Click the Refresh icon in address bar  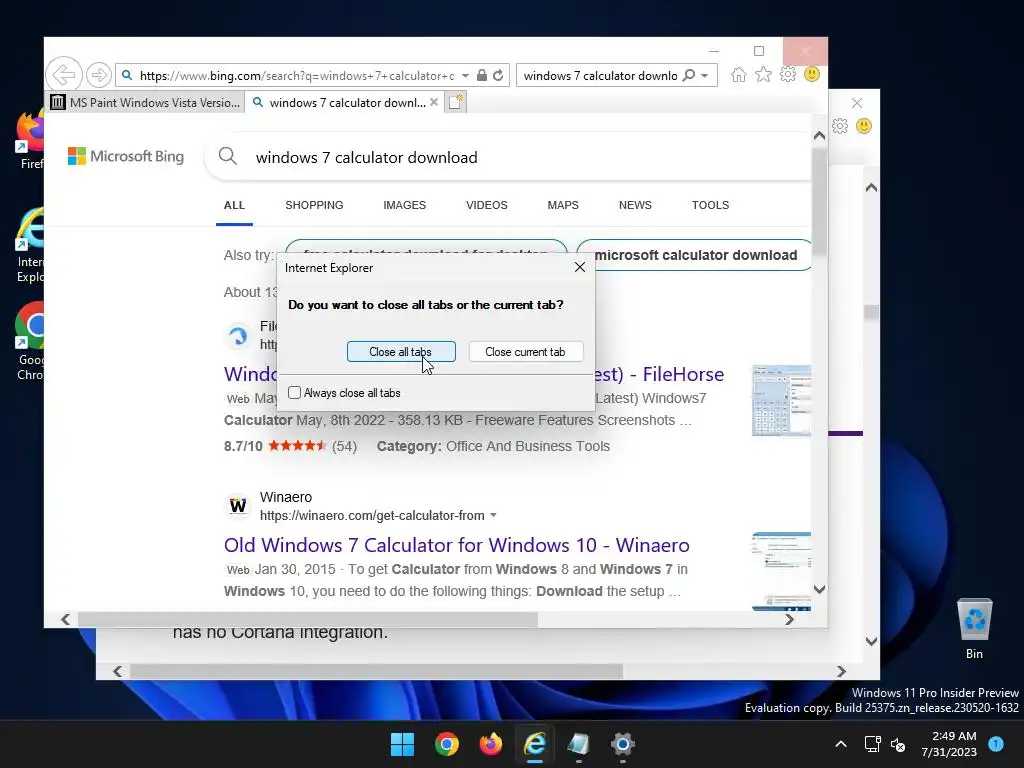pos(498,75)
